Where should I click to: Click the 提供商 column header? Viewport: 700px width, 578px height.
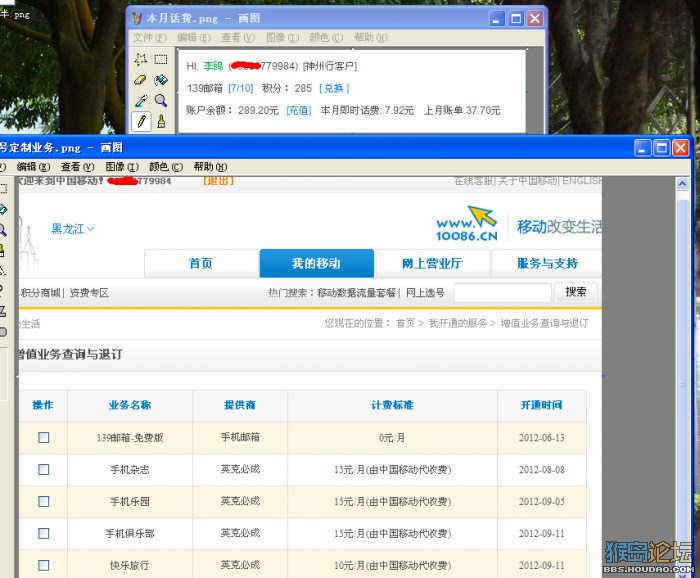point(240,405)
